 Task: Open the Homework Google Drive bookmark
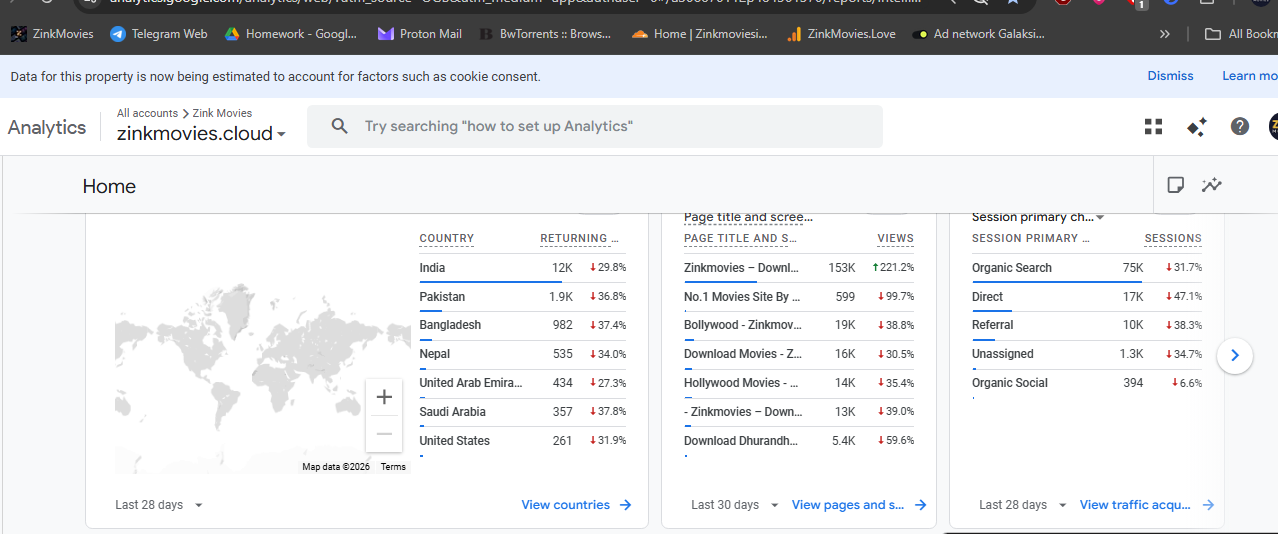pos(290,34)
